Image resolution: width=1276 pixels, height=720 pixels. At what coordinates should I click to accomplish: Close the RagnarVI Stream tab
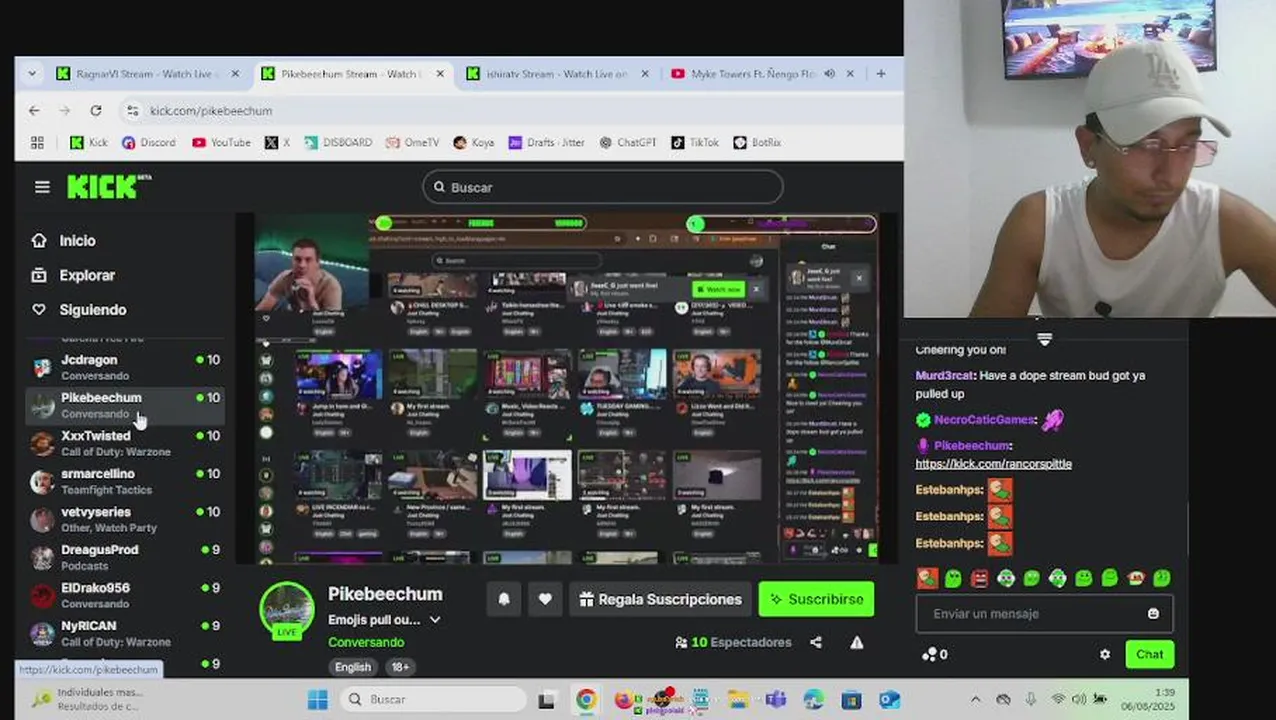[x=235, y=74]
